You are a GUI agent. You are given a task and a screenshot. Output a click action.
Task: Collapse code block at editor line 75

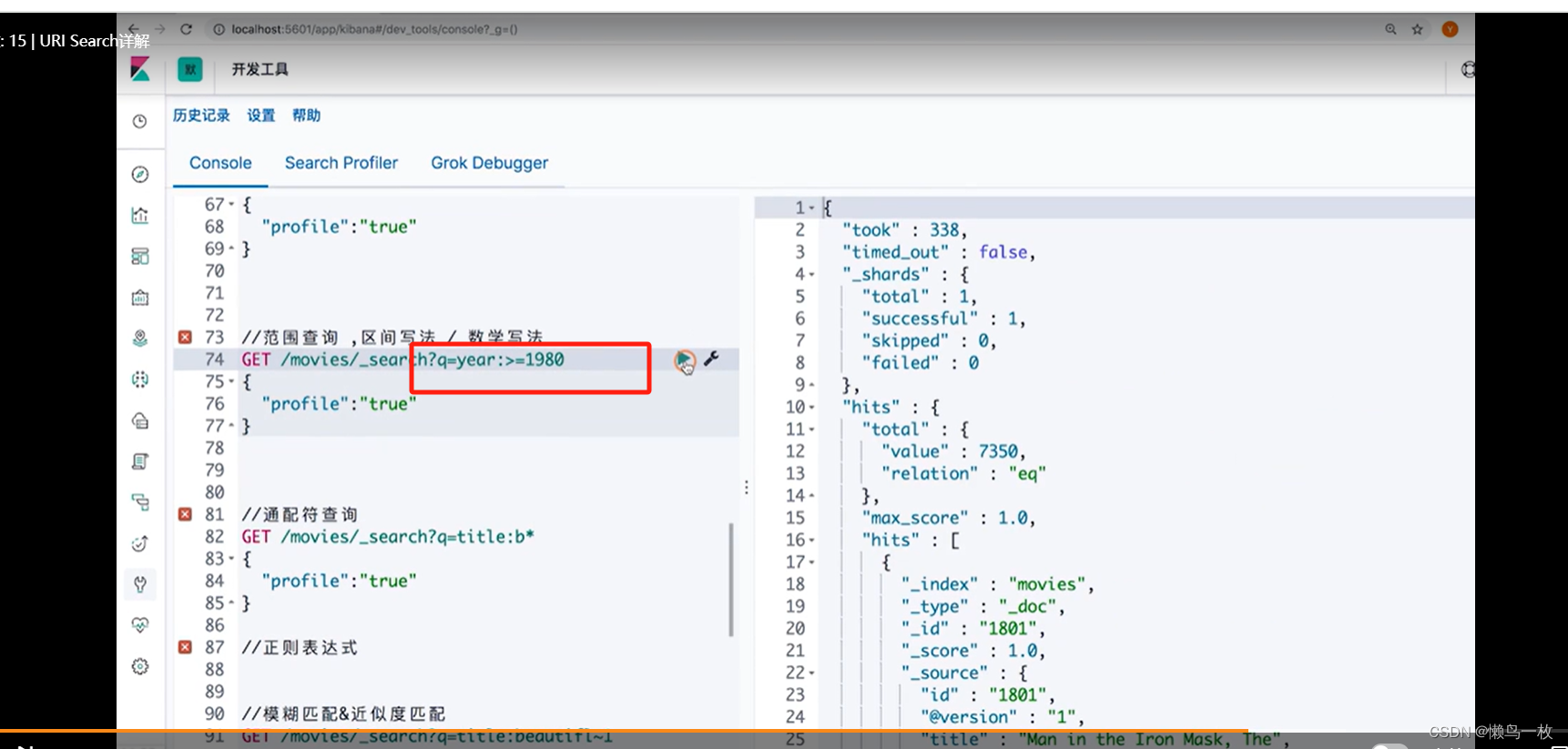click(x=231, y=382)
